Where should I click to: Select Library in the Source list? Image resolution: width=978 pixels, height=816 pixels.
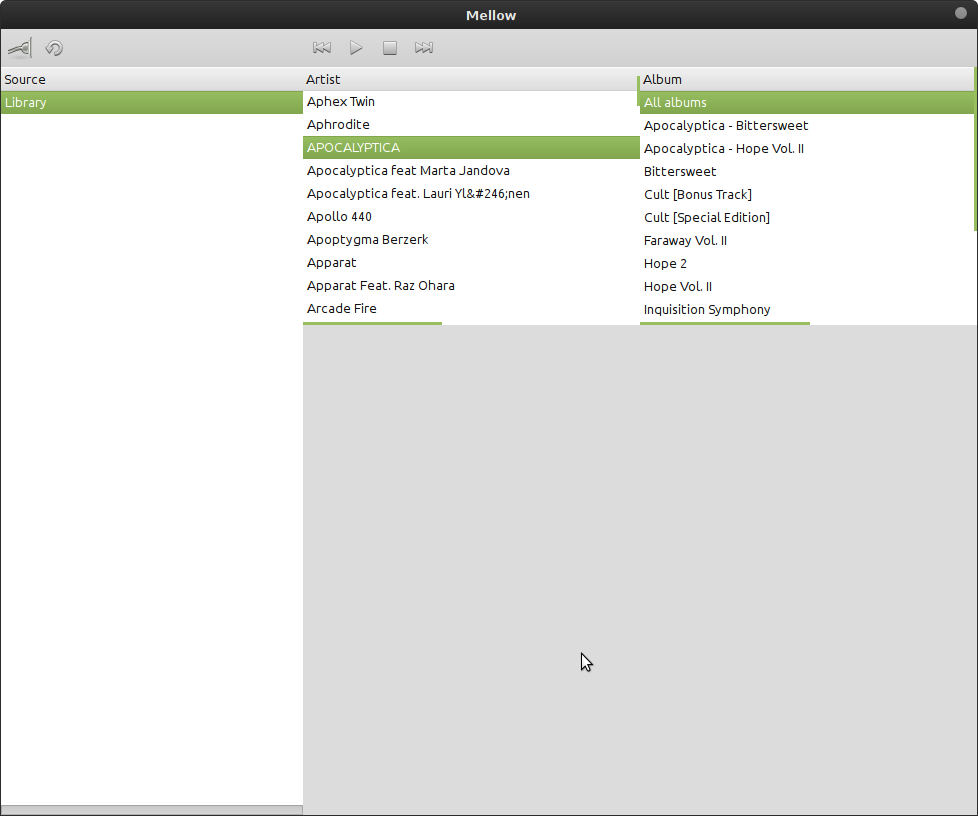click(150, 102)
